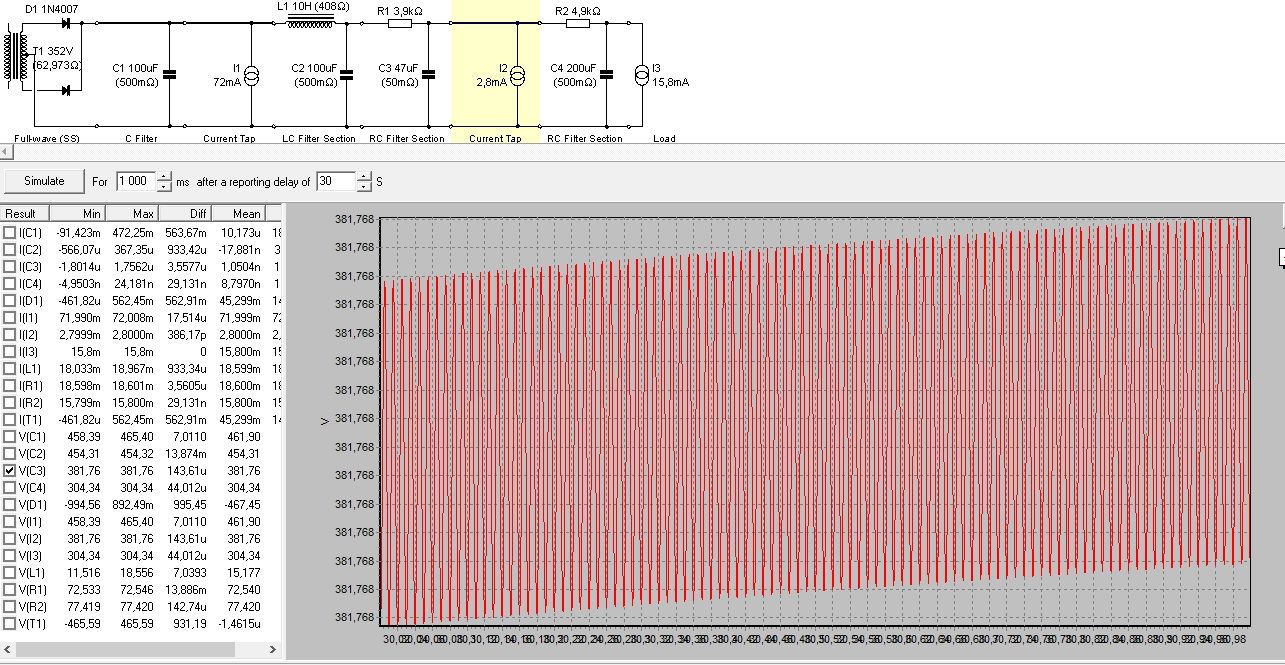Select the C1 100uF capacitor symbol
The width and height of the screenshot is (1285, 665).
click(169, 74)
